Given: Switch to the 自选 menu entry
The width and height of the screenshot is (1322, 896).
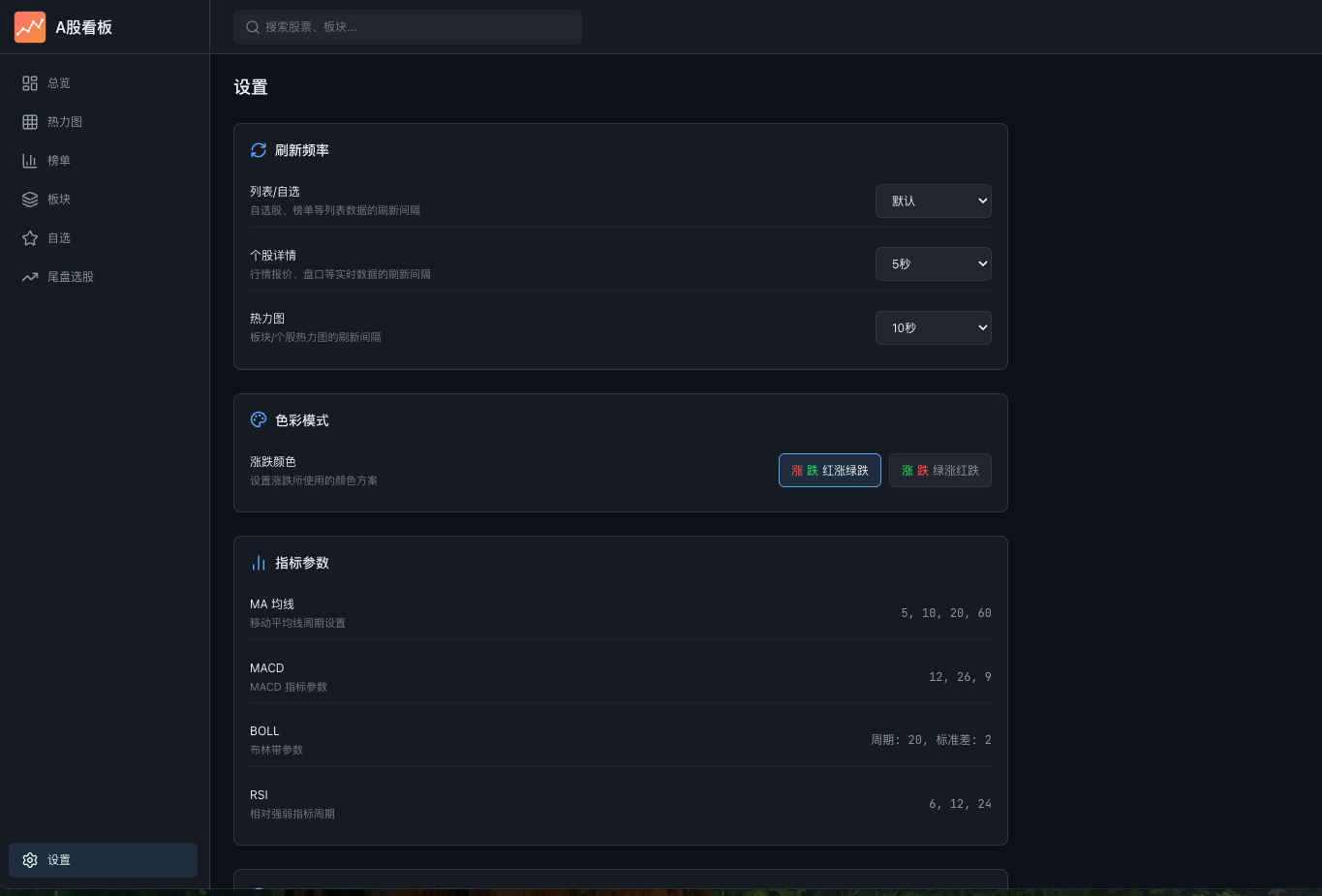Looking at the screenshot, I should coord(59,237).
